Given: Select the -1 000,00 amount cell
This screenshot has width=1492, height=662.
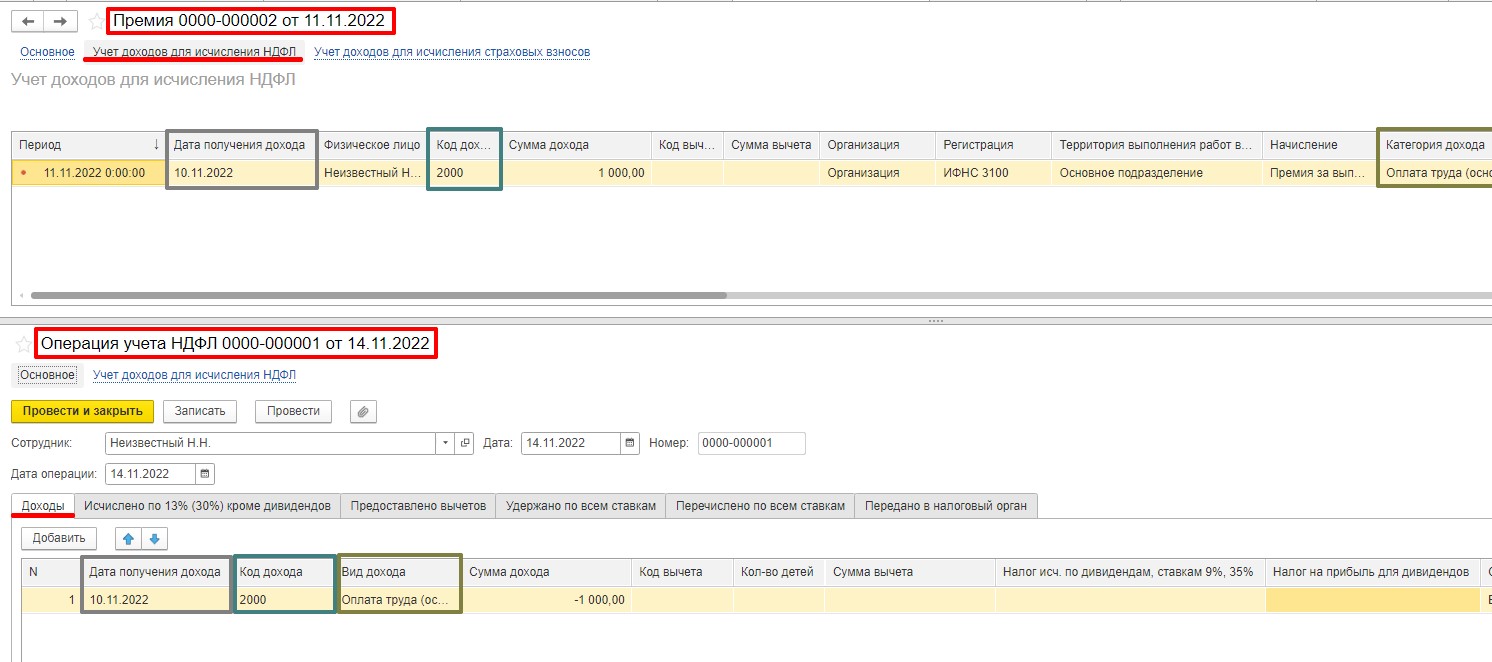Looking at the screenshot, I should [547, 600].
